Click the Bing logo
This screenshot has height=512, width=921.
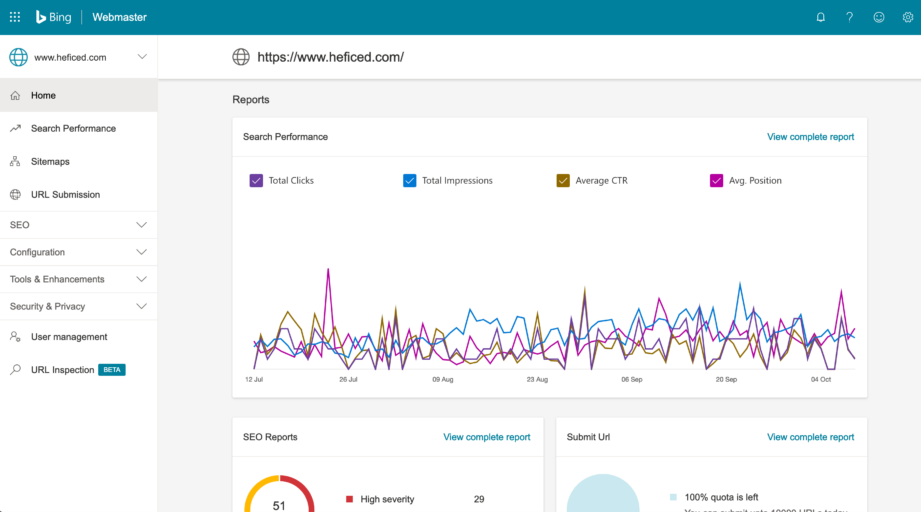53,17
